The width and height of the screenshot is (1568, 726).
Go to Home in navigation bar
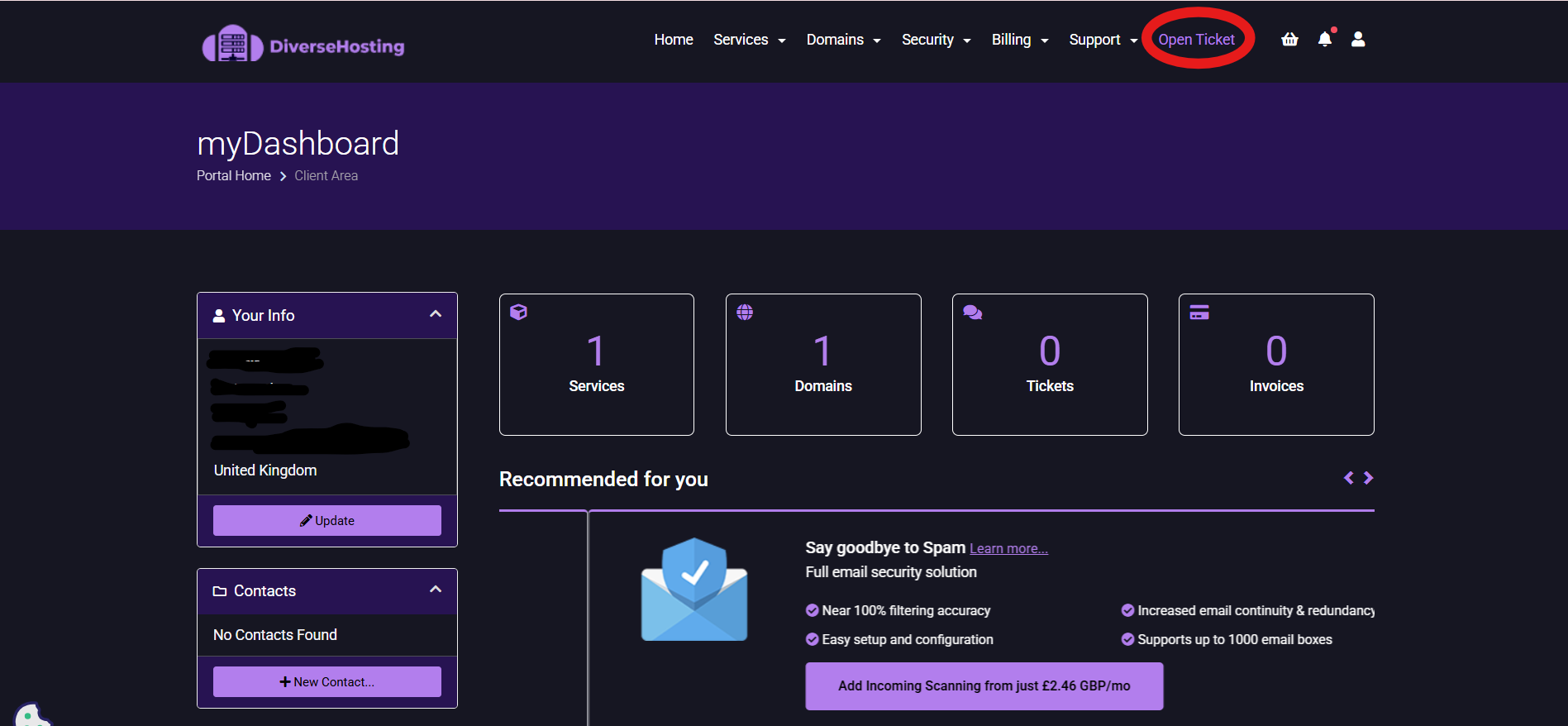pos(673,40)
